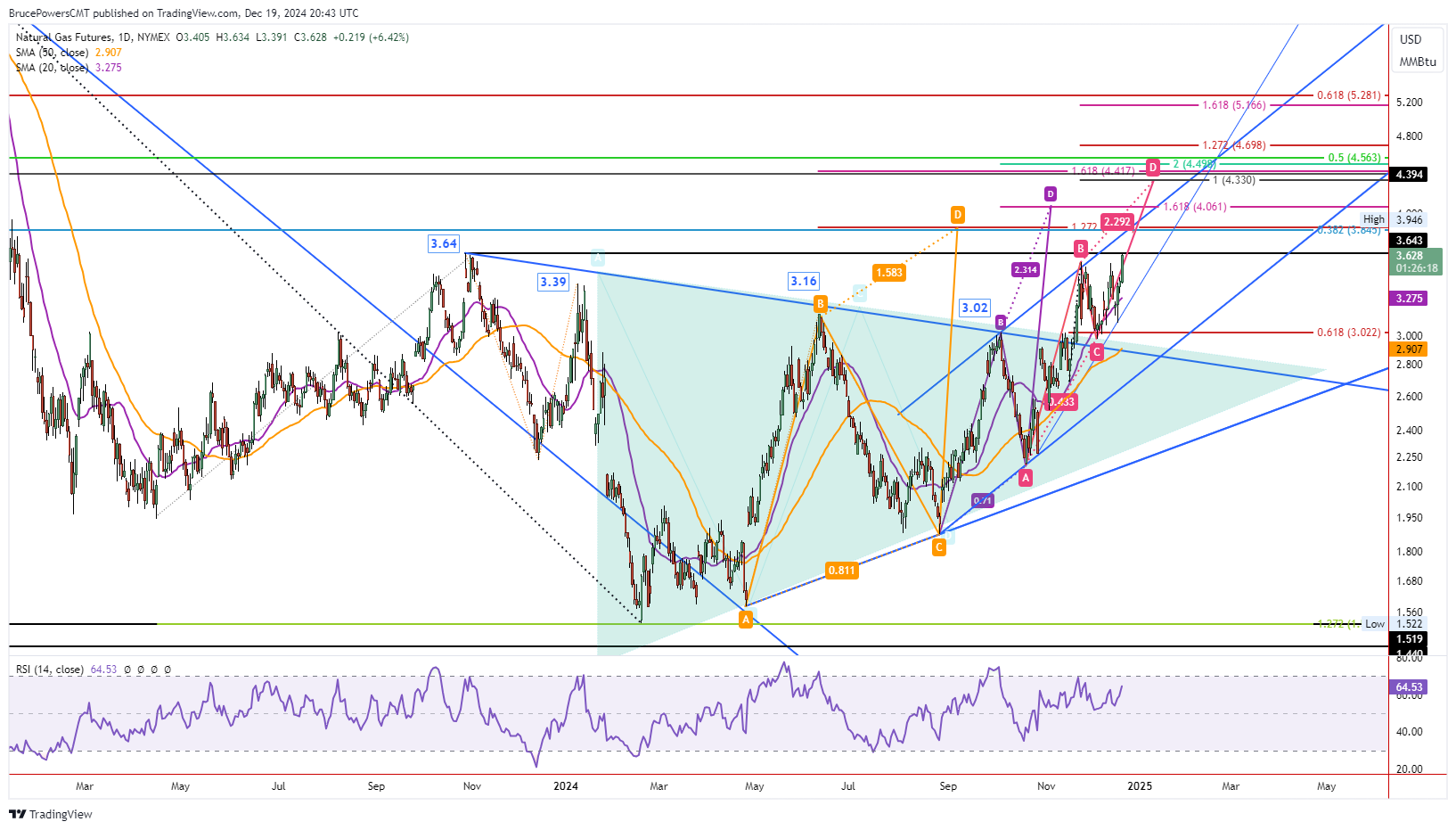This screenshot has height=830, width=1456.
Task: Select the 1.618 (5.166) Fibonacci label
Action: click(x=1233, y=105)
